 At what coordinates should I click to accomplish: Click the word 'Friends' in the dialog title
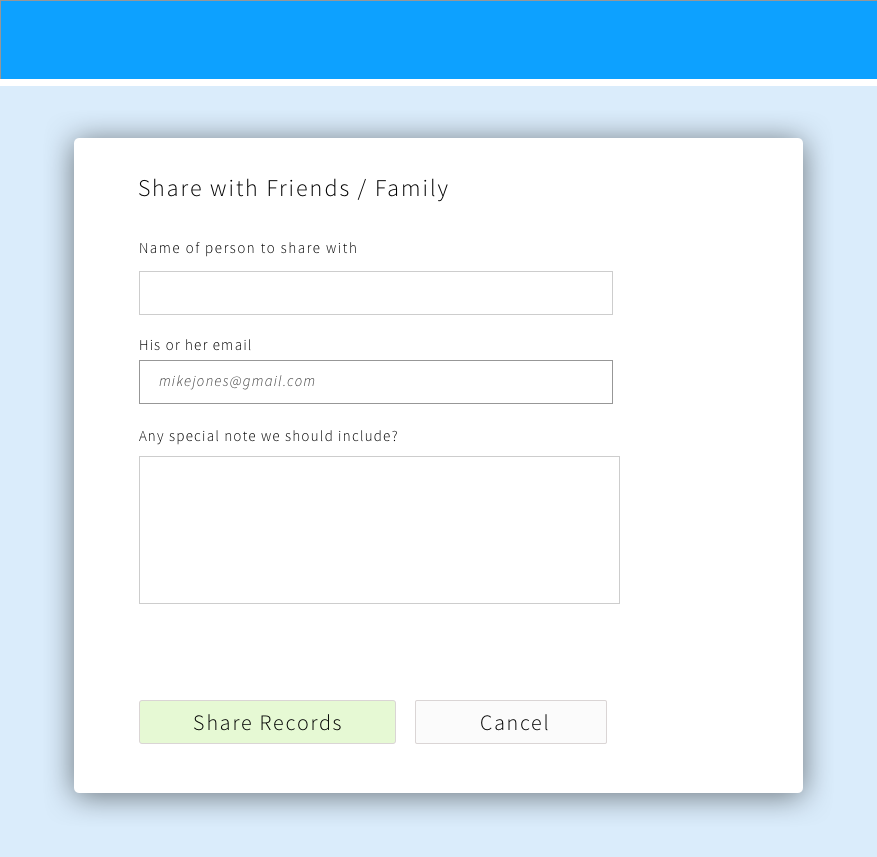pos(308,189)
